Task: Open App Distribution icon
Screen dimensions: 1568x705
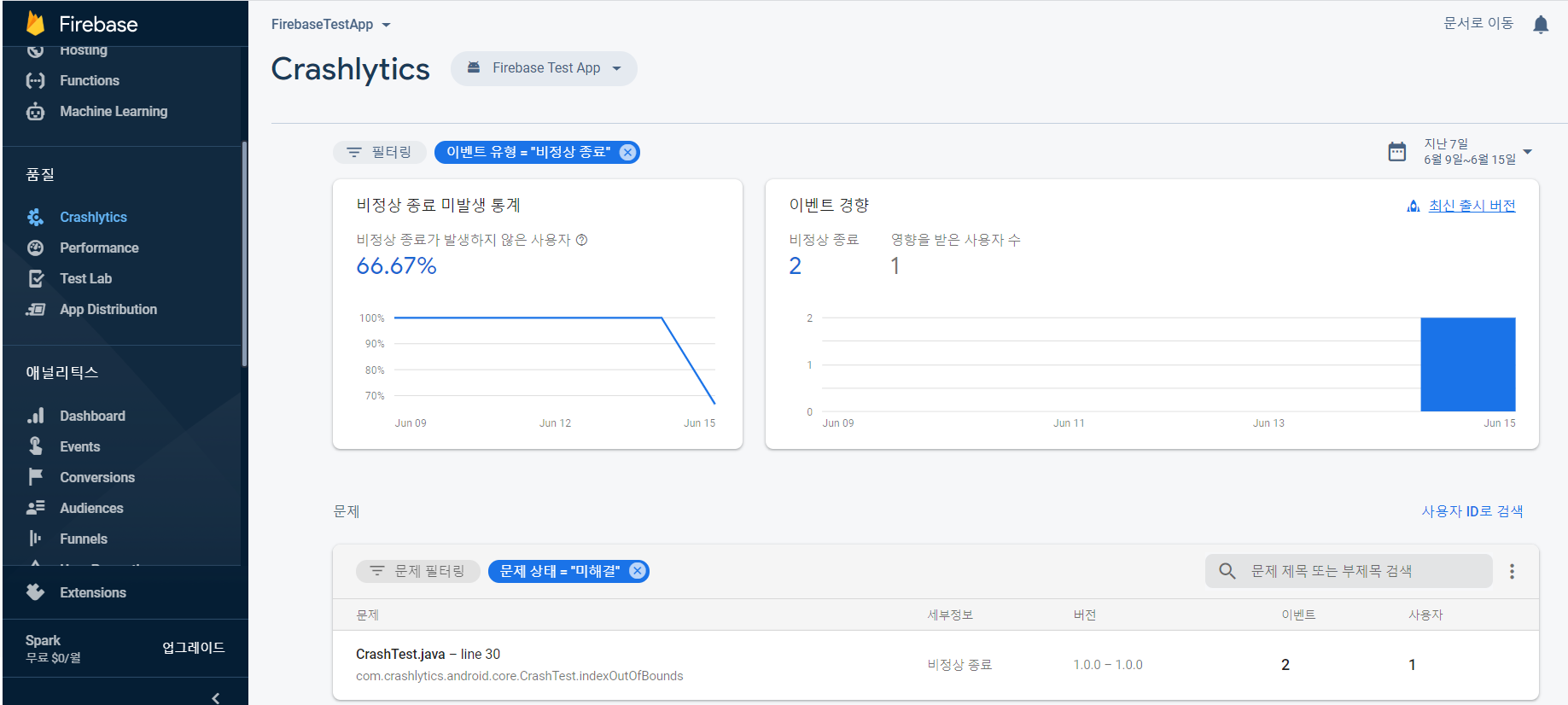Action: click(35, 309)
